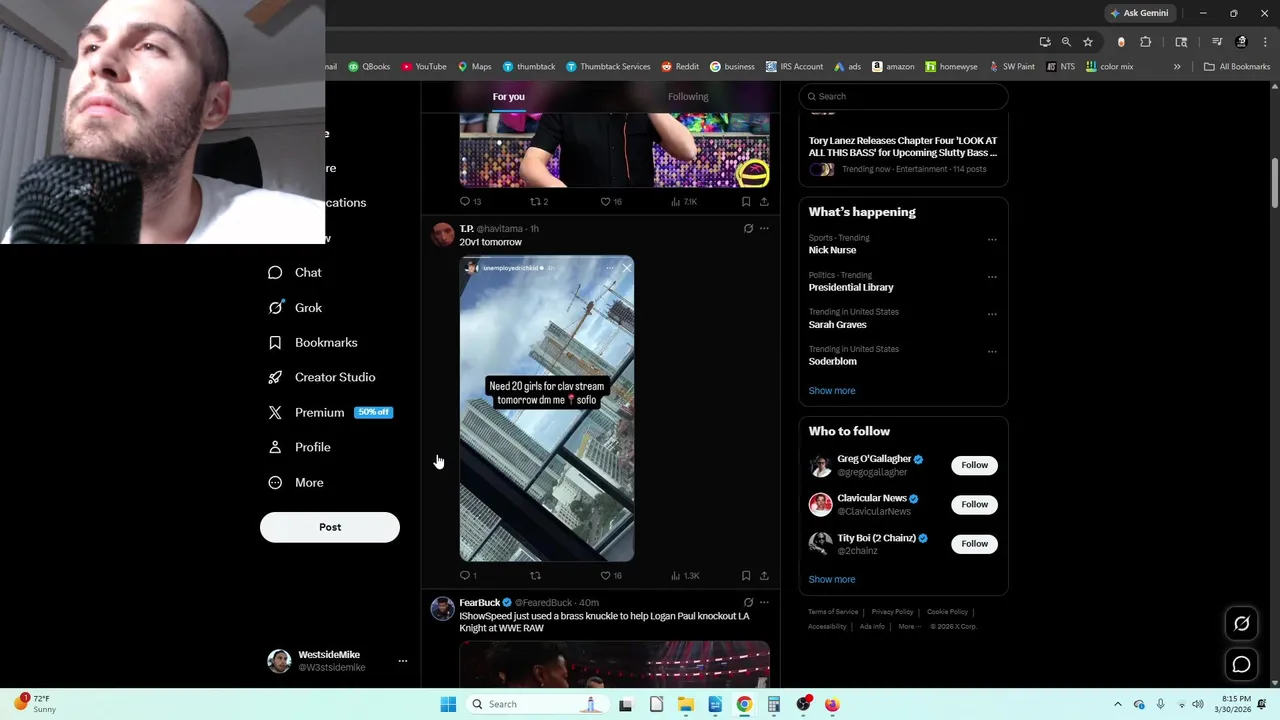Open Grok in the sidebar
1280x720 pixels.
pyautogui.click(x=295, y=307)
